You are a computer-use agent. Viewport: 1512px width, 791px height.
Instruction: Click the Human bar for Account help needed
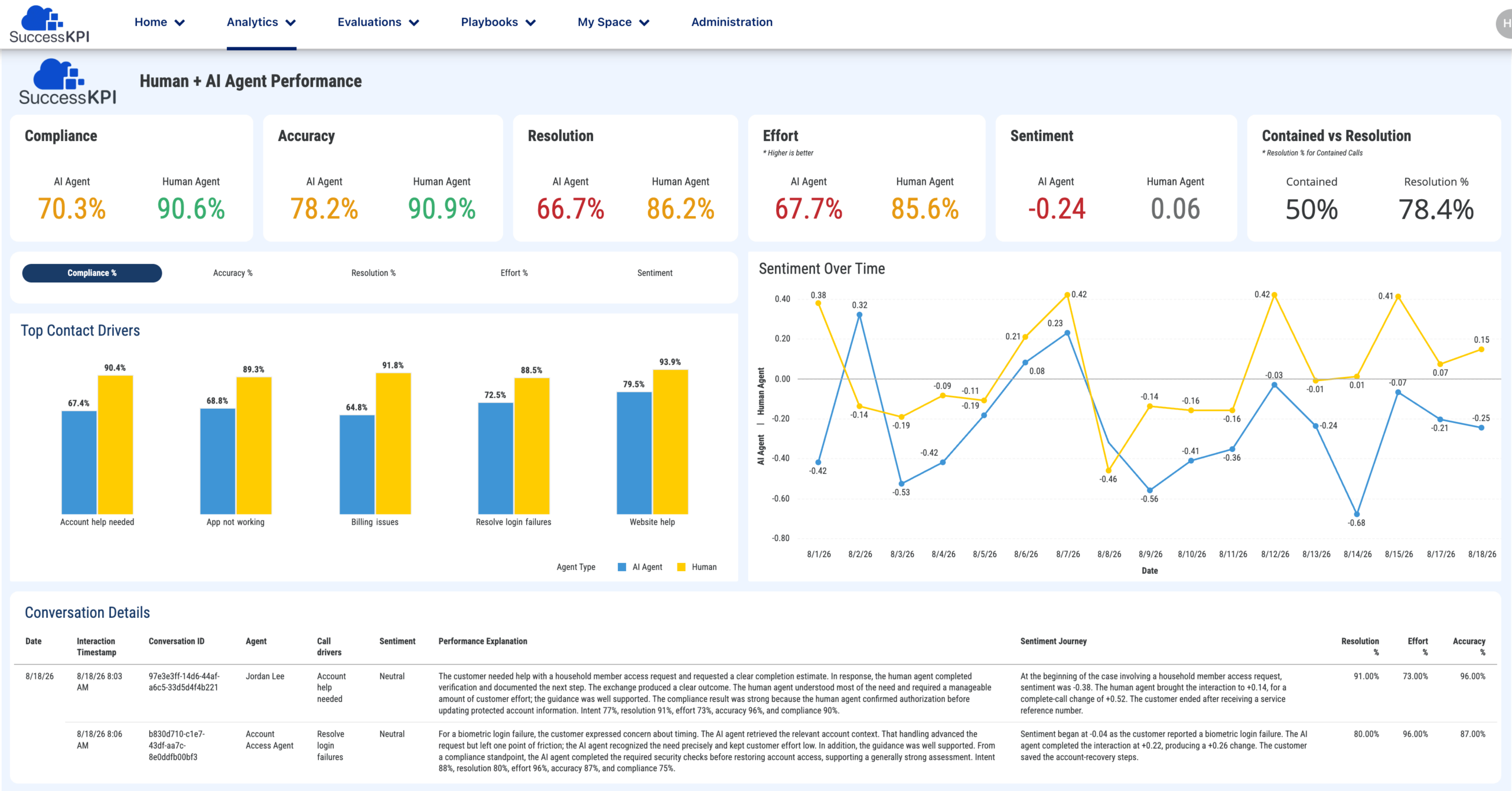(x=115, y=445)
